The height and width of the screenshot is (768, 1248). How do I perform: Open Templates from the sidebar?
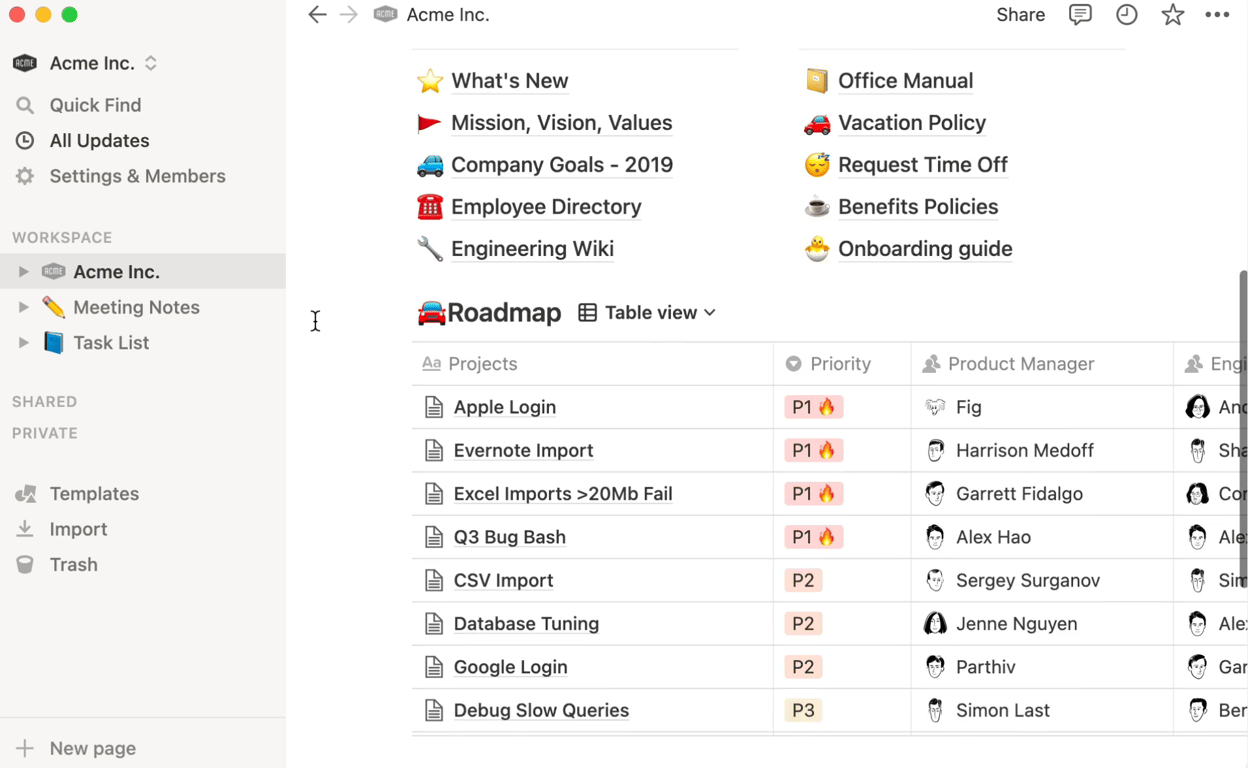click(x=94, y=494)
